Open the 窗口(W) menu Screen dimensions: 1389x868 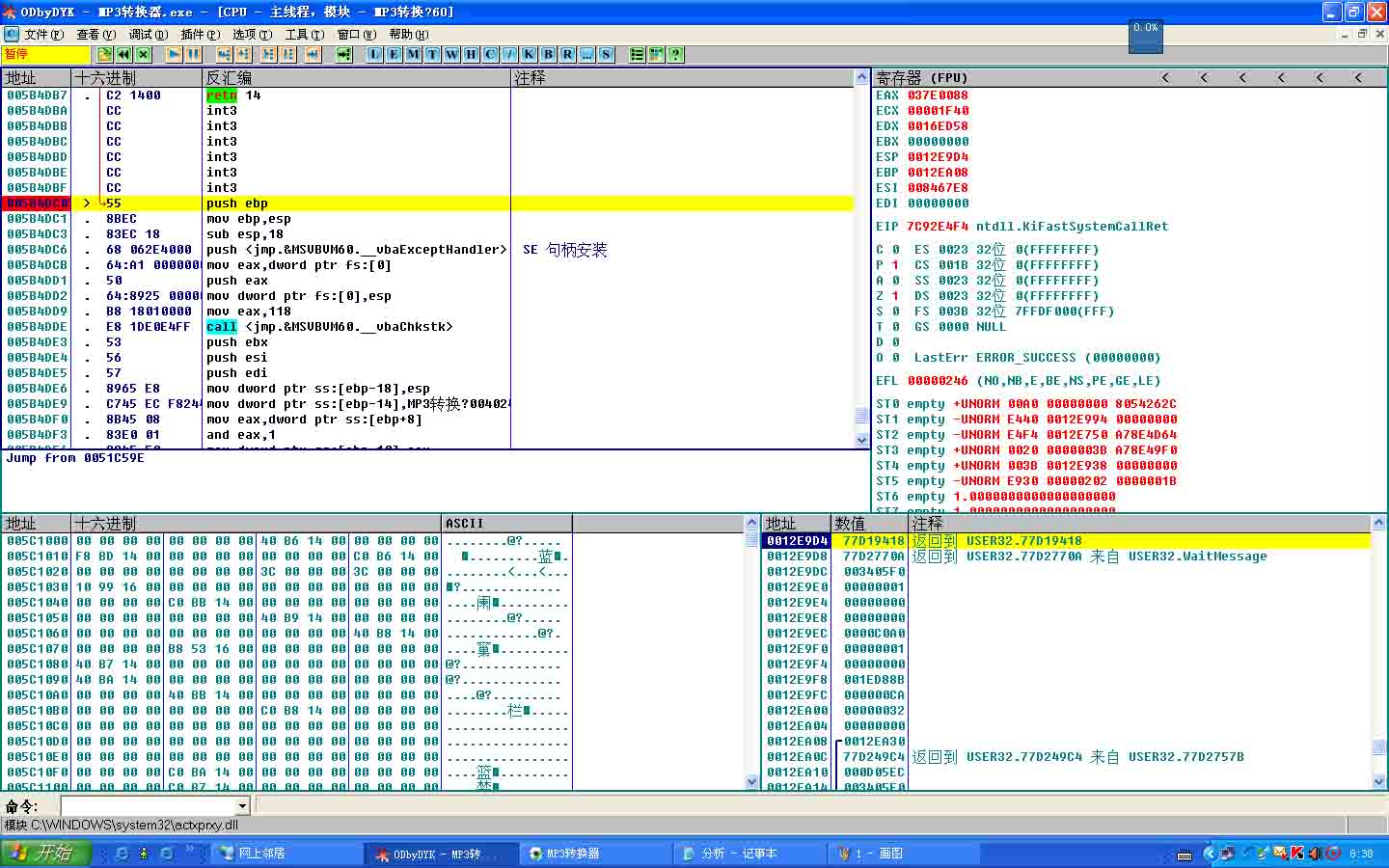(x=356, y=35)
